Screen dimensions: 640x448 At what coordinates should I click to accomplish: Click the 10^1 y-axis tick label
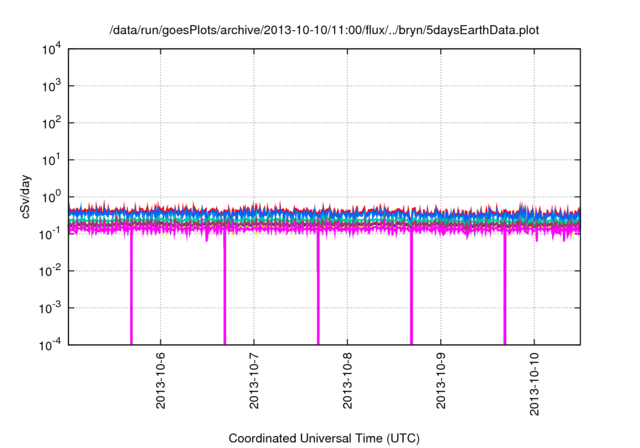pyautogui.click(x=51, y=160)
